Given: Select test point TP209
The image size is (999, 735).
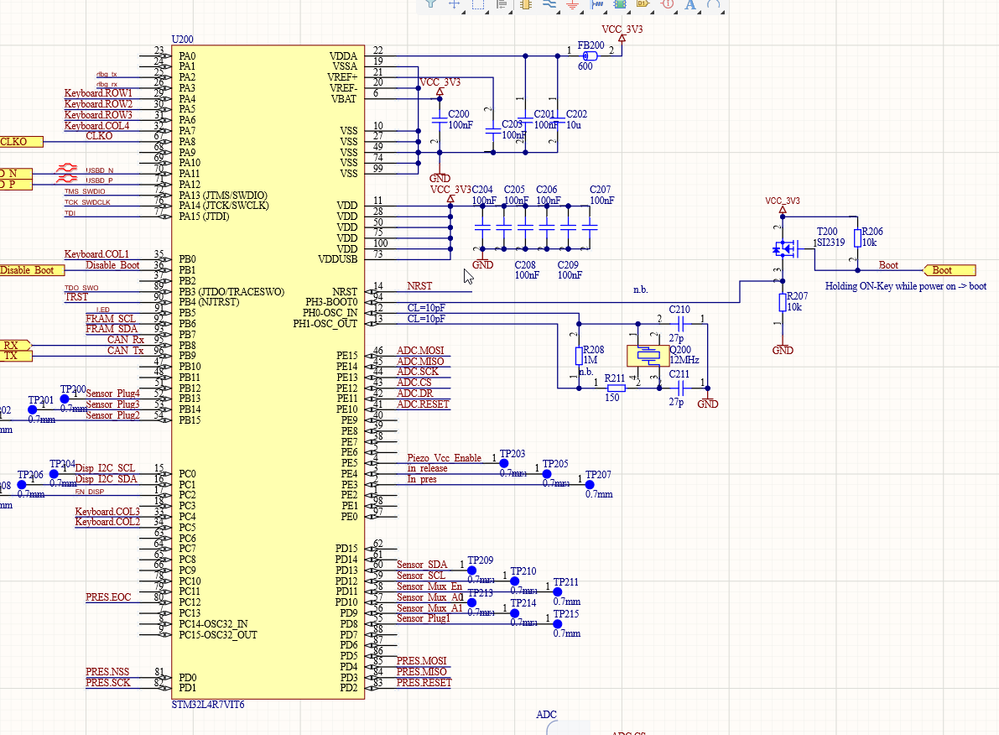Looking at the screenshot, I should tap(471, 570).
